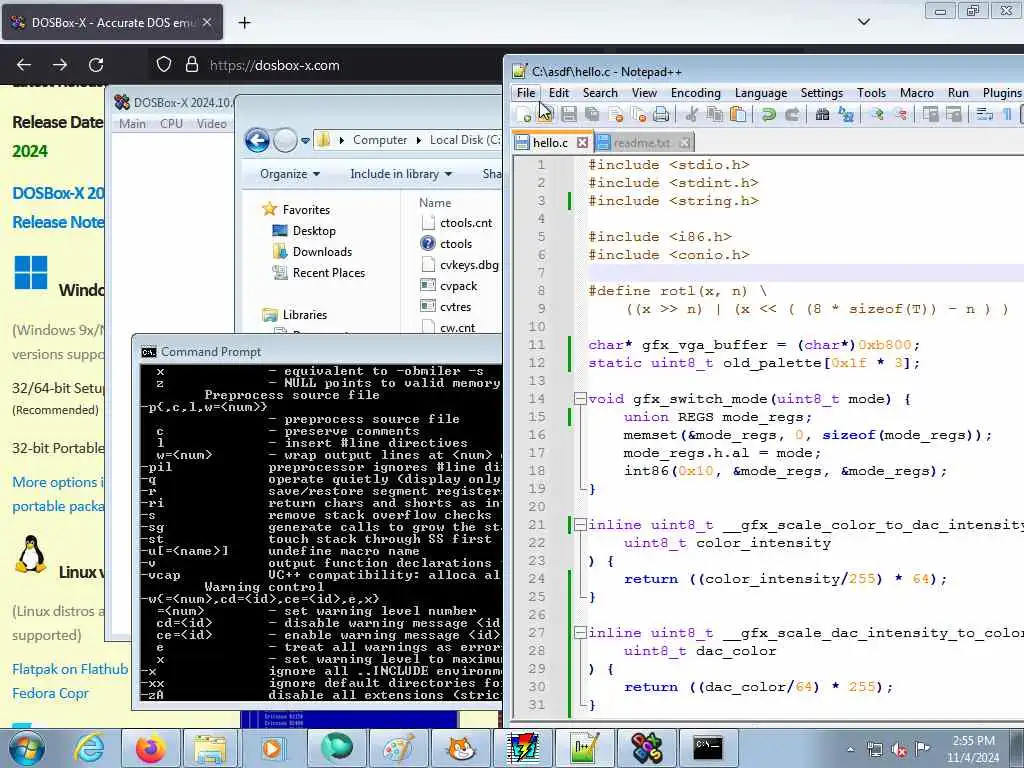This screenshot has width=1024, height=768.
Task: Open a new browser tab with plus
Action: pyautogui.click(x=244, y=23)
